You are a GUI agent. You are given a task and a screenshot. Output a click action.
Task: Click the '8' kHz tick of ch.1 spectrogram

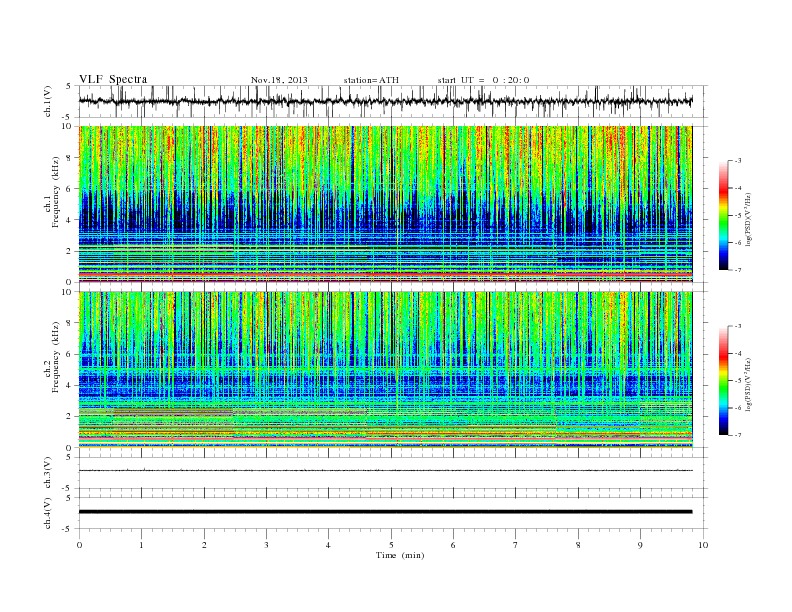[x=69, y=158]
